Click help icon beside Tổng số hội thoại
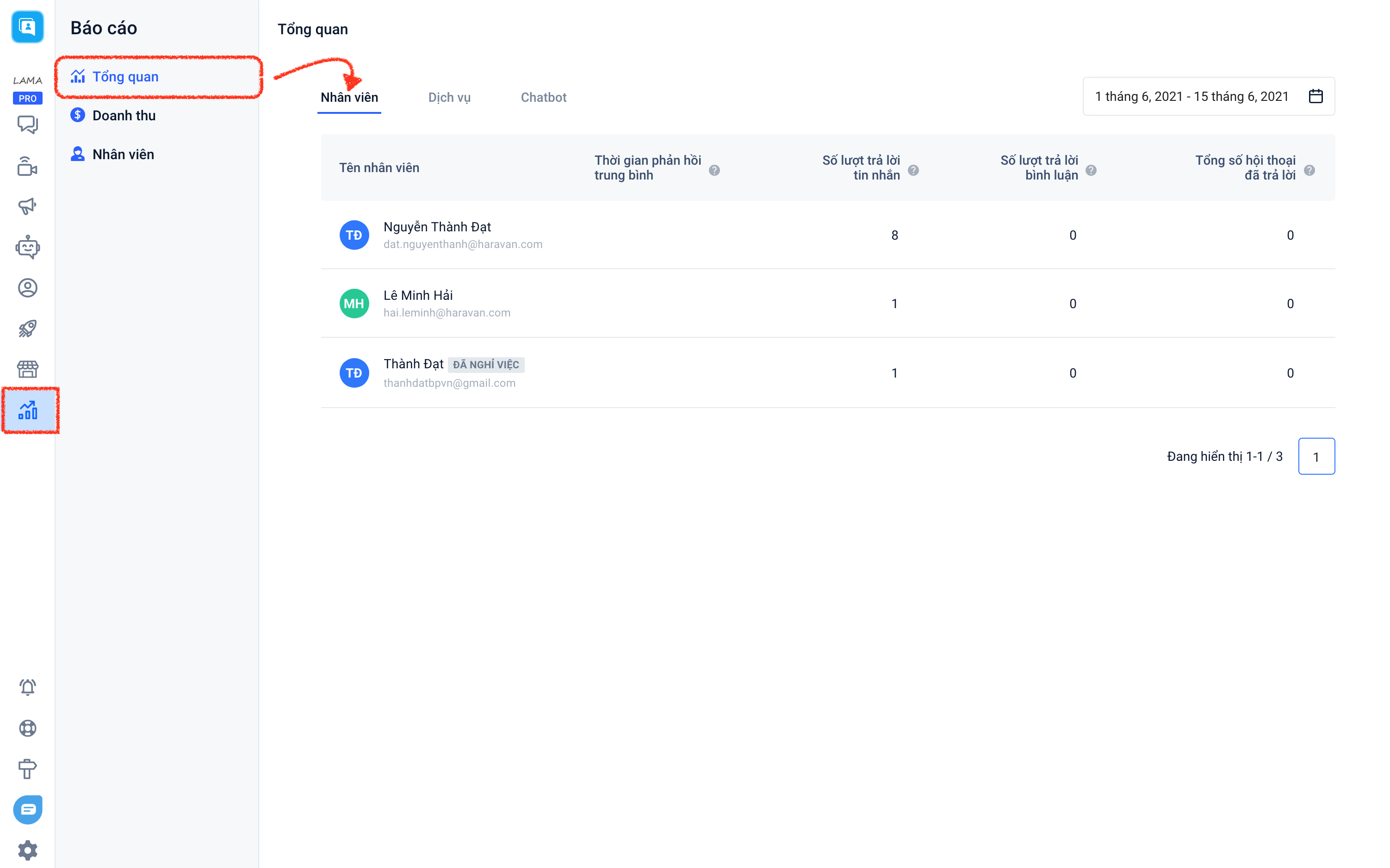This screenshot has width=1390, height=868. [1309, 170]
